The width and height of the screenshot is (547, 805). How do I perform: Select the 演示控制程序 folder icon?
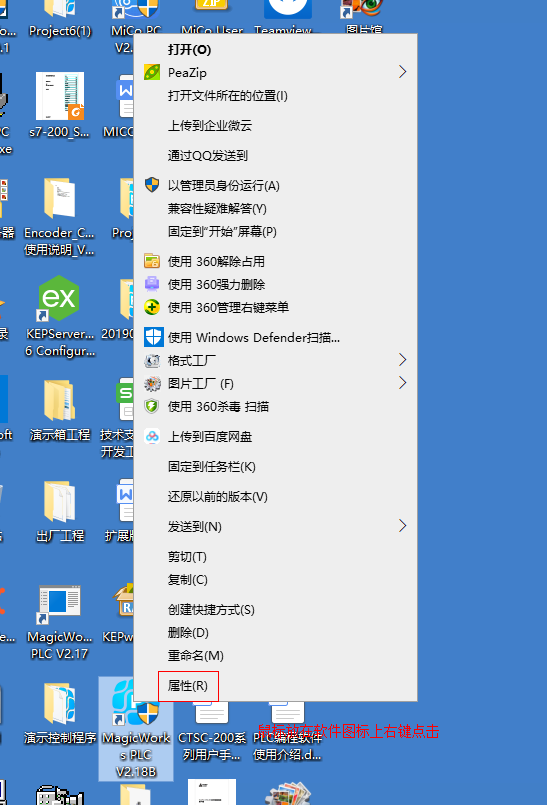(x=60, y=703)
